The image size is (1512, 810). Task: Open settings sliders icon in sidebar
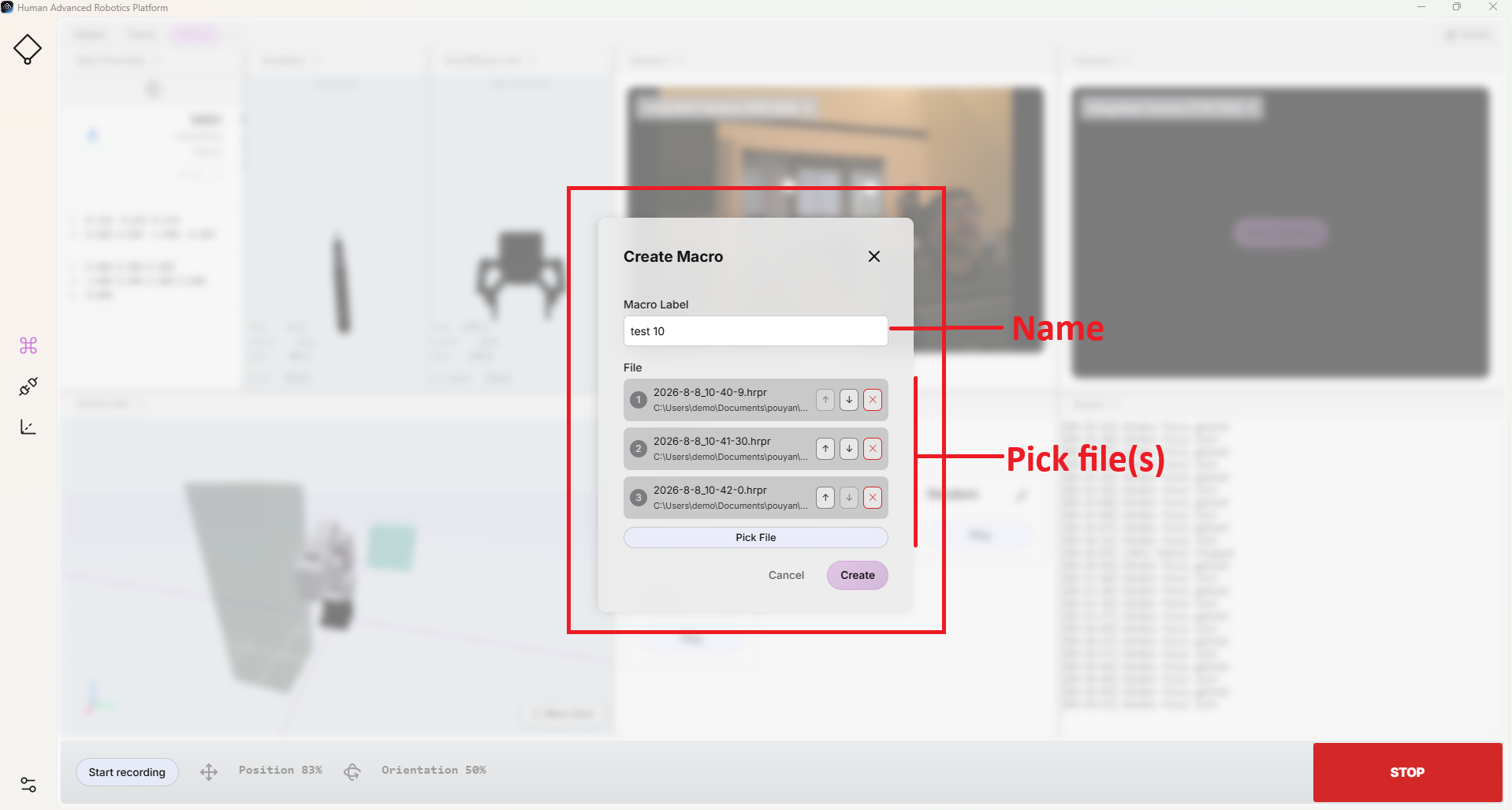click(x=28, y=785)
